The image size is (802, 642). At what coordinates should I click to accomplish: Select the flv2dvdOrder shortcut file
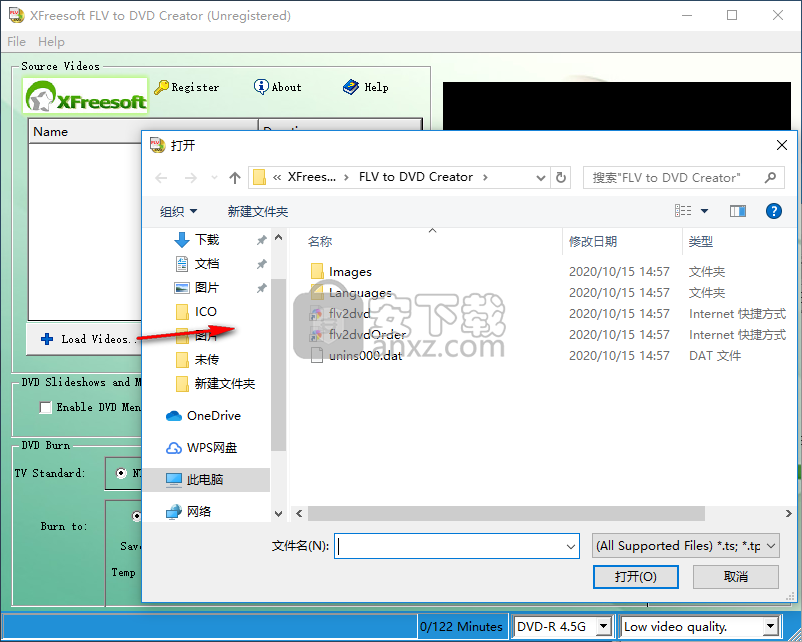pos(367,335)
